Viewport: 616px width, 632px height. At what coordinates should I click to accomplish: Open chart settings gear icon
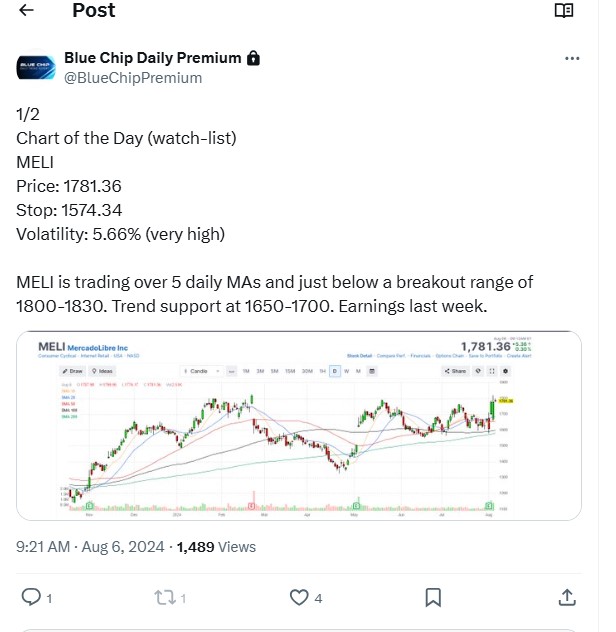(x=505, y=371)
